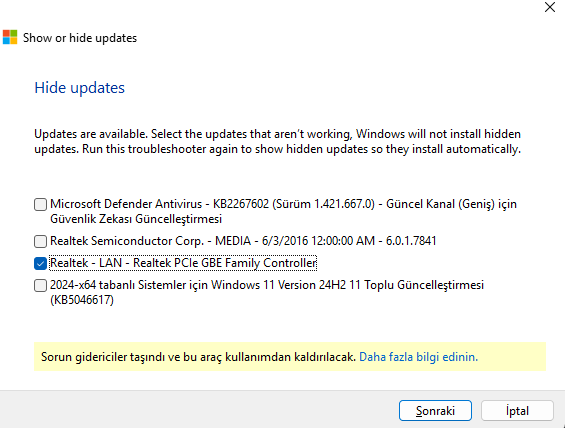Click the Realtek LAN PCIe GBE label

(x=183, y=263)
